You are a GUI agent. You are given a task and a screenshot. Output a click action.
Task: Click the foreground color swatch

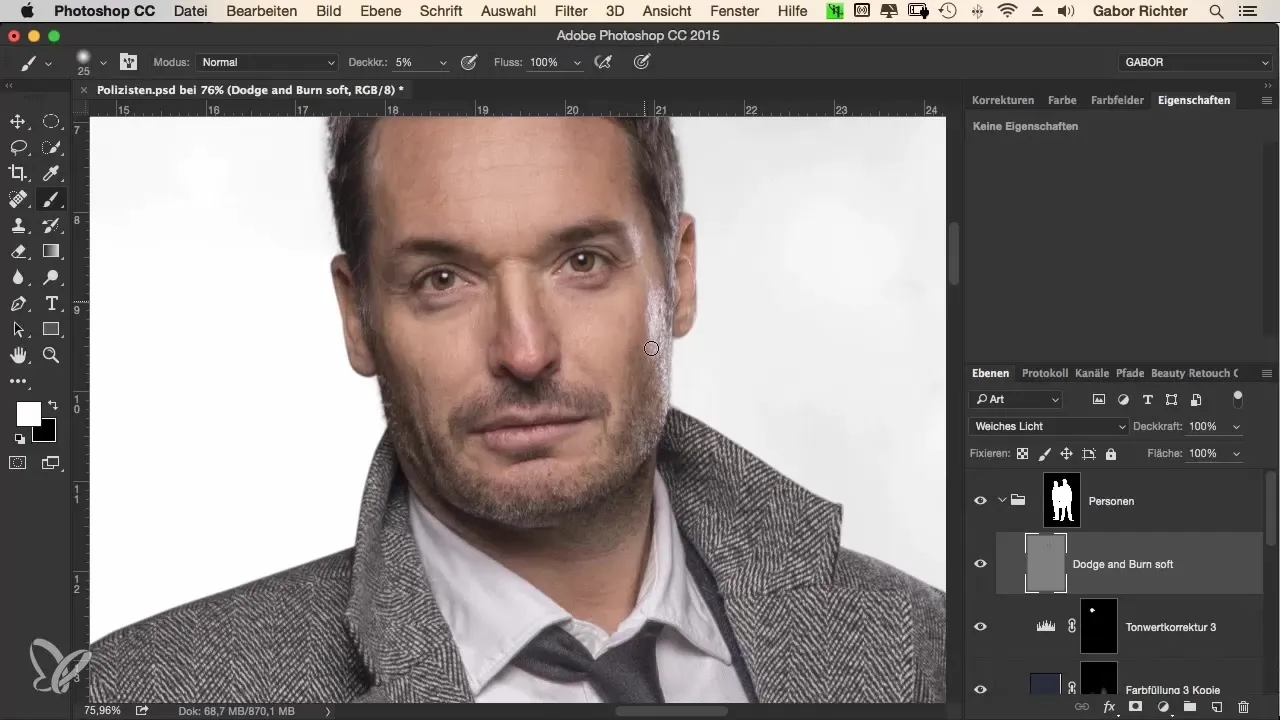pyautogui.click(x=26, y=412)
